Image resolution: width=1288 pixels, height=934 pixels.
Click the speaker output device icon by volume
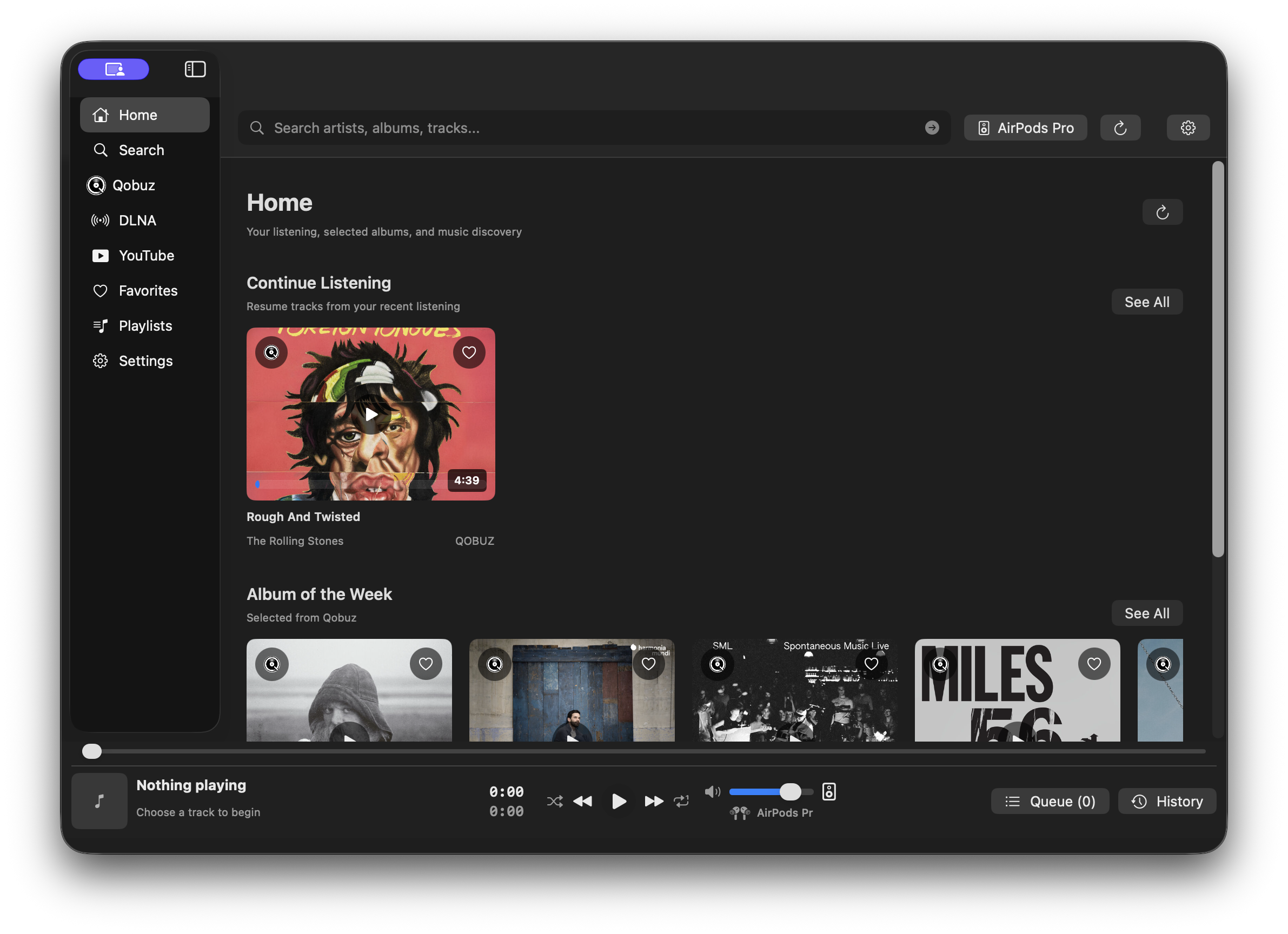[828, 791]
